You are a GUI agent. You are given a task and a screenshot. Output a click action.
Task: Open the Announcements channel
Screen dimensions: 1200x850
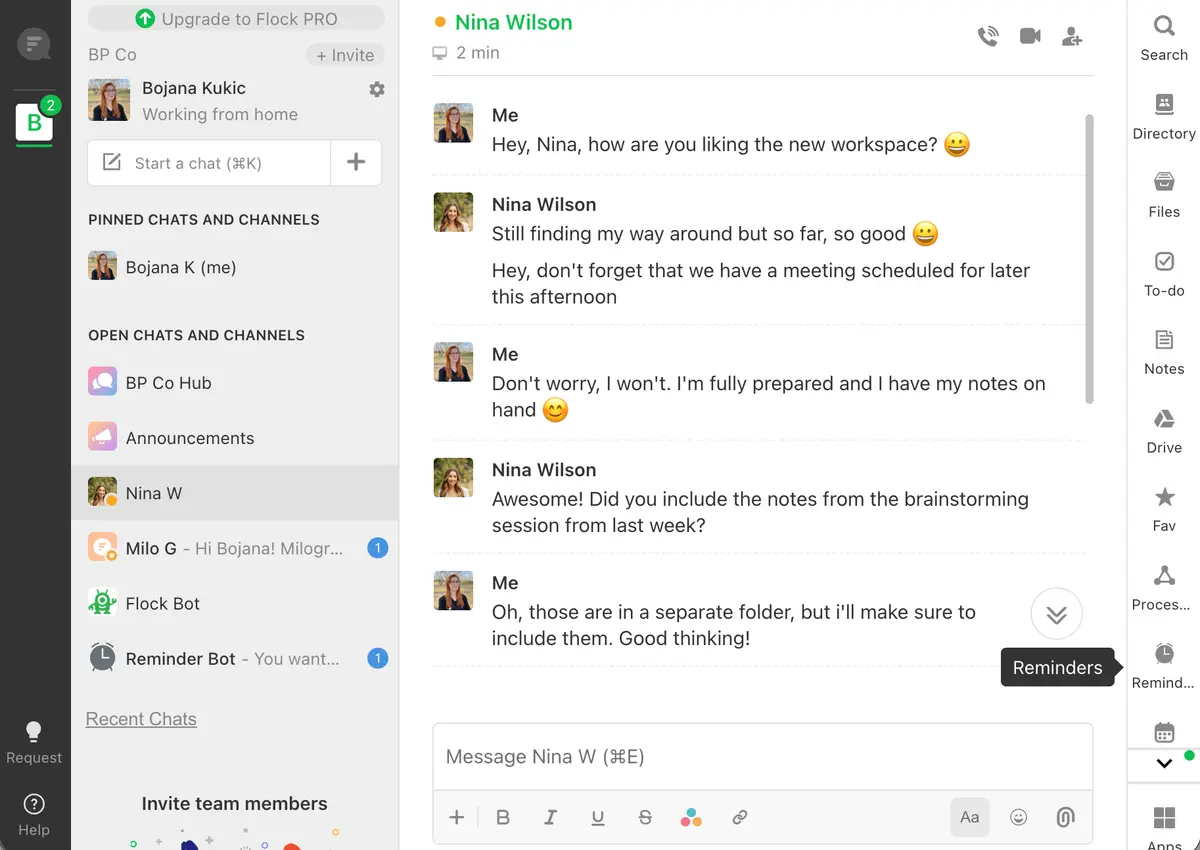pos(190,438)
